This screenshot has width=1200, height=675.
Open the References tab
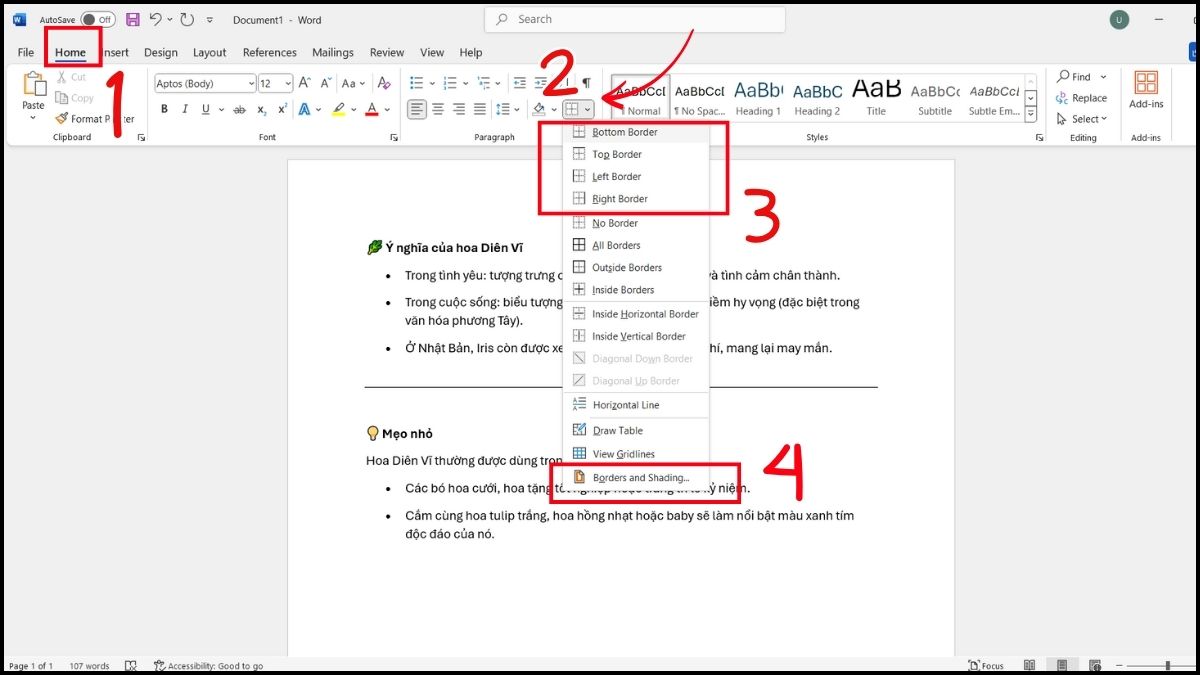269,52
